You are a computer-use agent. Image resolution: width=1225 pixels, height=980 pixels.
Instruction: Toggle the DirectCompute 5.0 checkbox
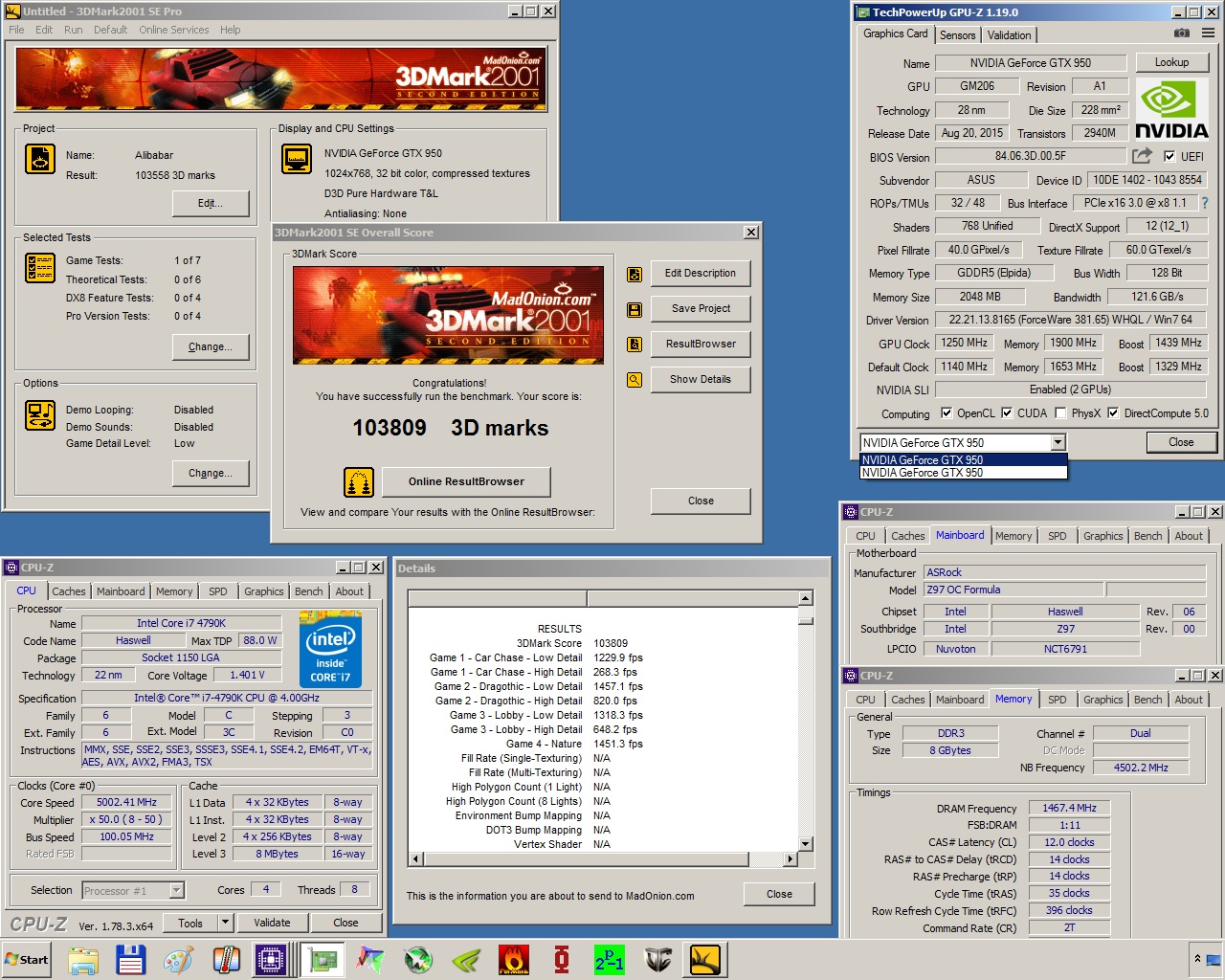[1113, 413]
